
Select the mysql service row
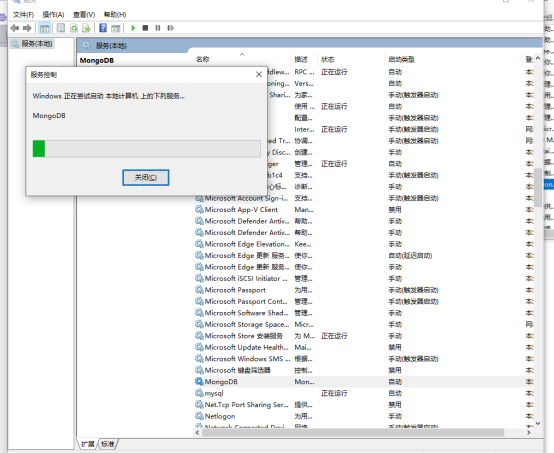coord(363,393)
